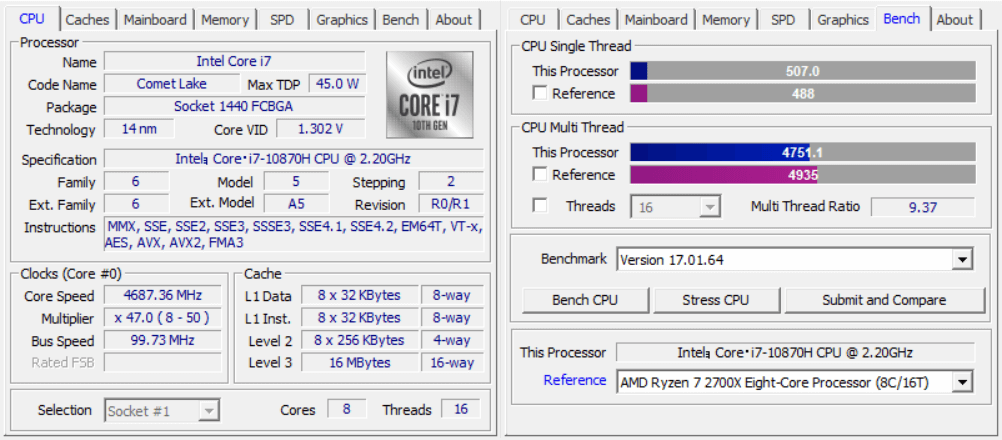Click the Max TDP value 45.0 W
1002x440 pixels.
337,84
